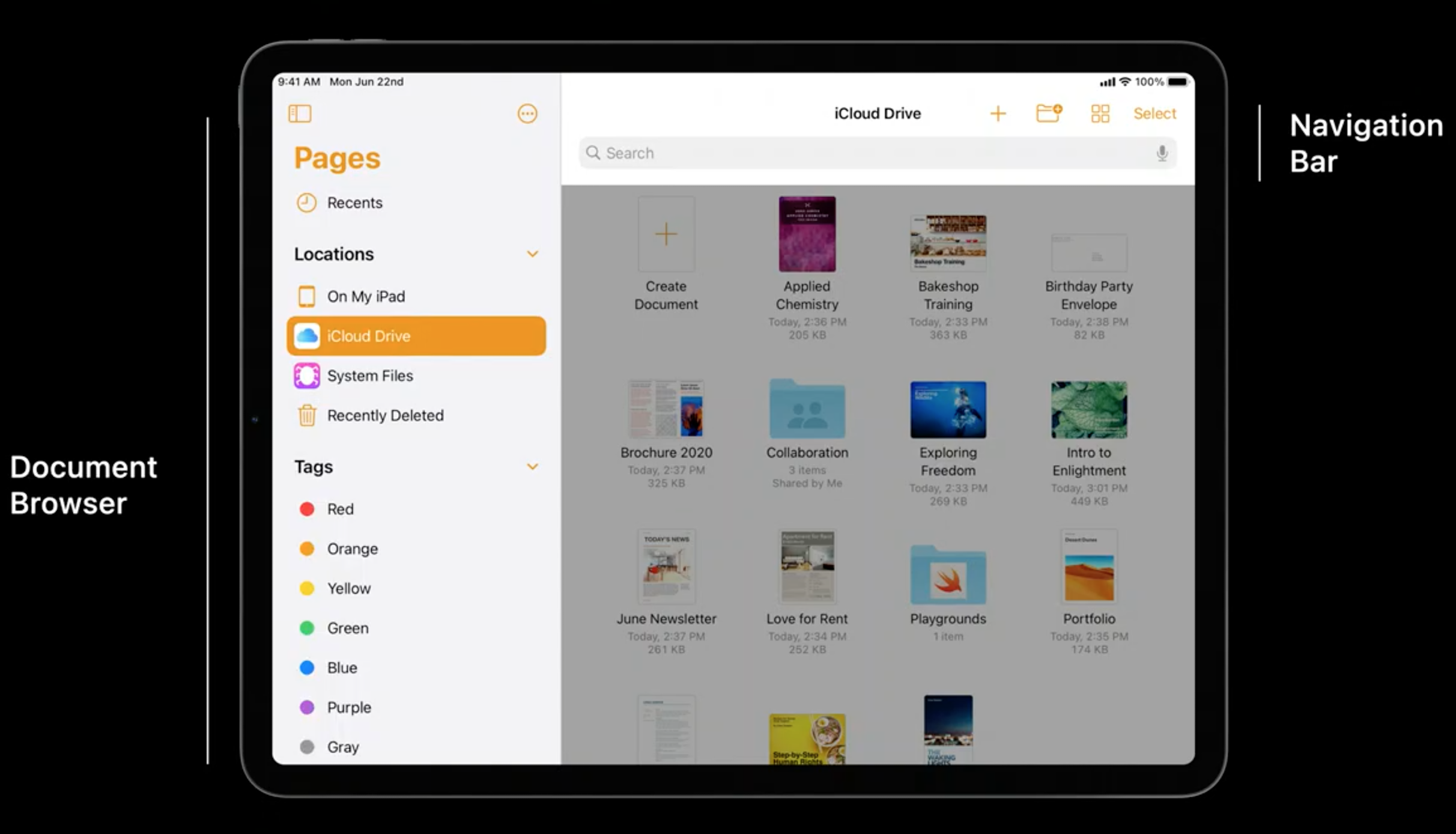Click the magnifying glass search icon
Screen dimensions: 1456x834
point(593,153)
